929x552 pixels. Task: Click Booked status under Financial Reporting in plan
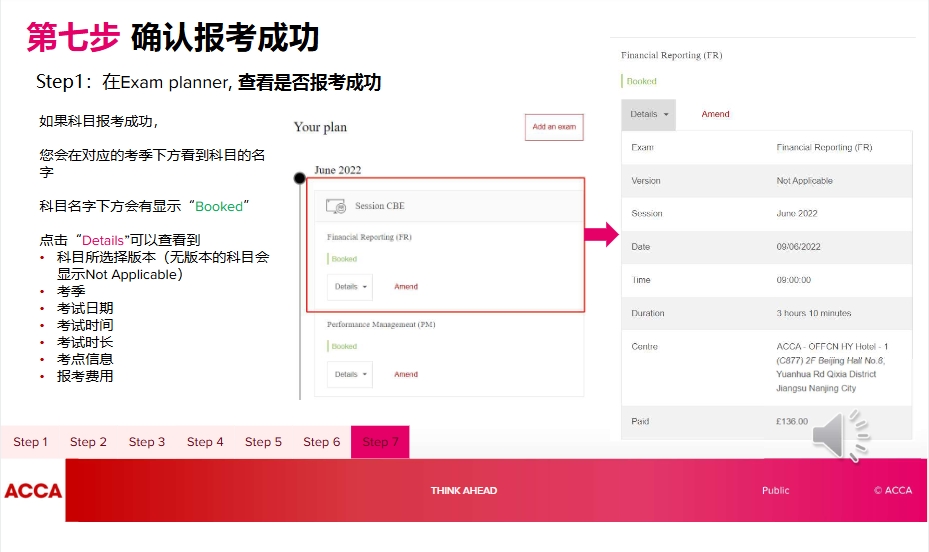point(344,259)
